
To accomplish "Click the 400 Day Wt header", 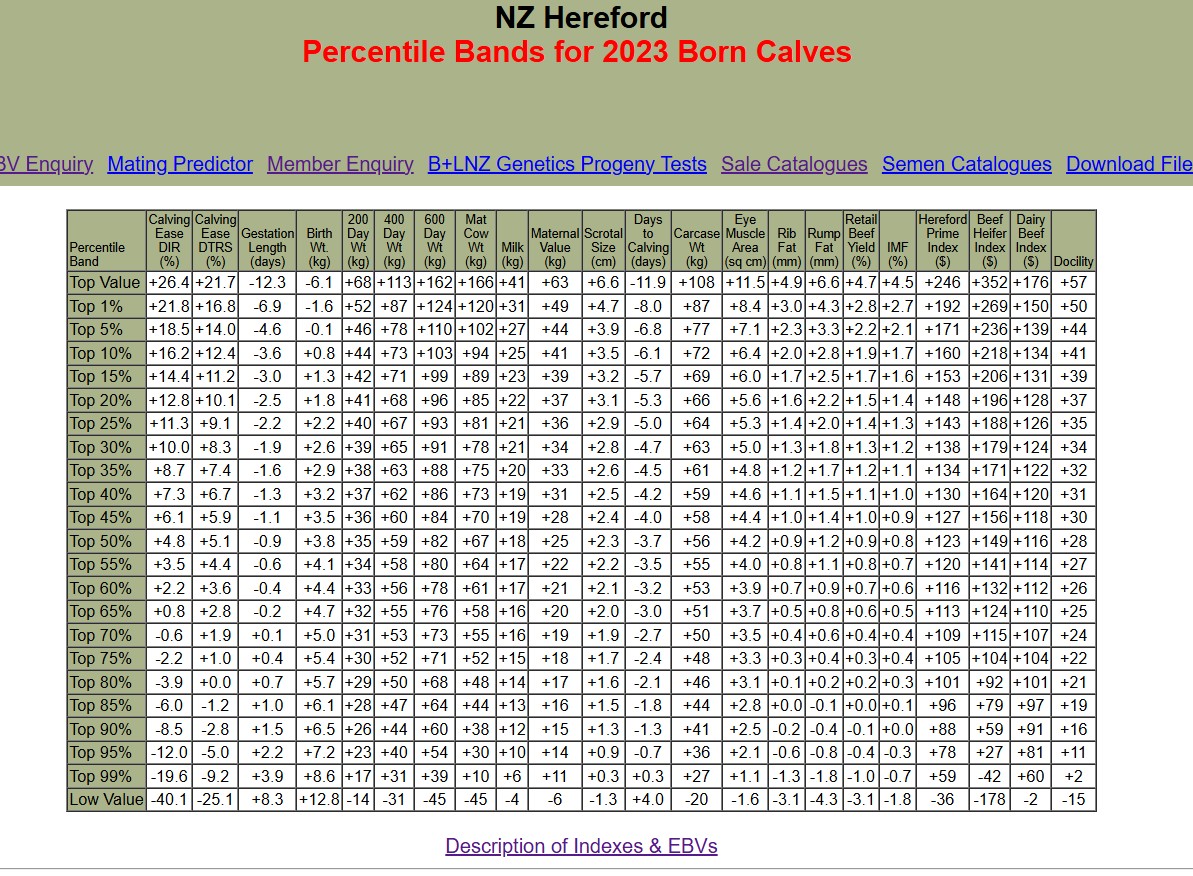I will coord(393,241).
